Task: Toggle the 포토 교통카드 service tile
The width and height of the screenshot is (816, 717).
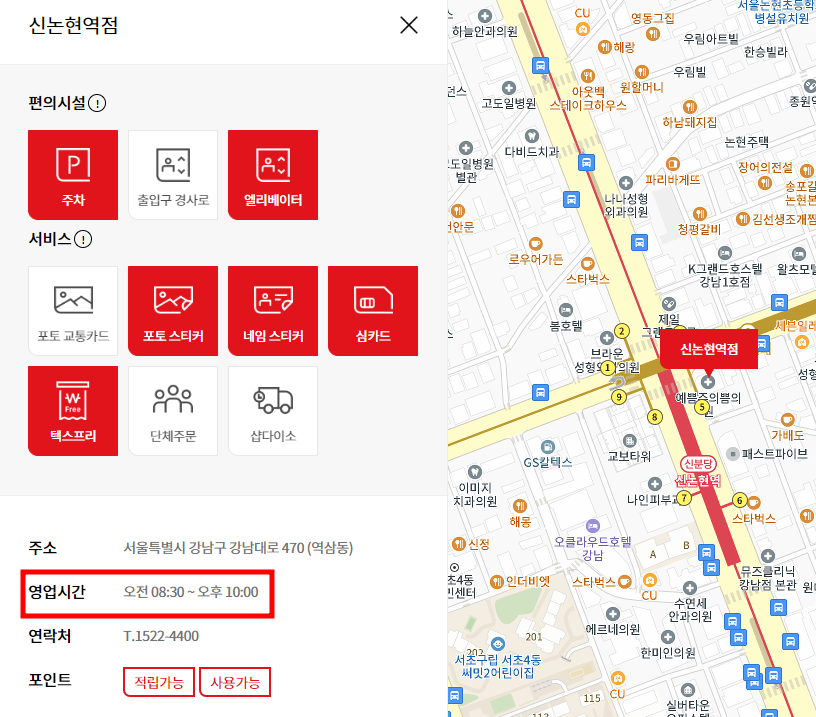Action: click(x=72, y=310)
